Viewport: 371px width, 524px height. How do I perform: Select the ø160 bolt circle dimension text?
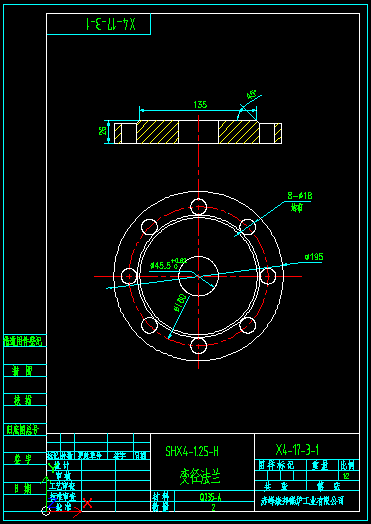(x=180, y=303)
